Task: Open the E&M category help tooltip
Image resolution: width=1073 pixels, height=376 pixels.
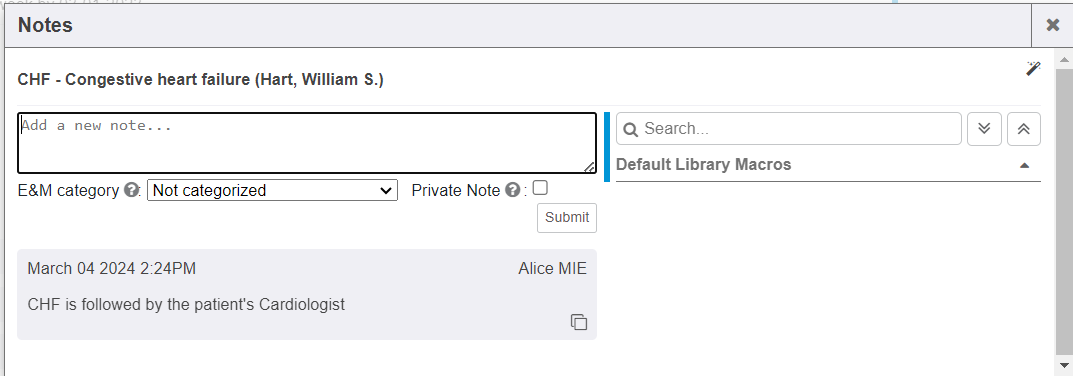Action: (131, 190)
